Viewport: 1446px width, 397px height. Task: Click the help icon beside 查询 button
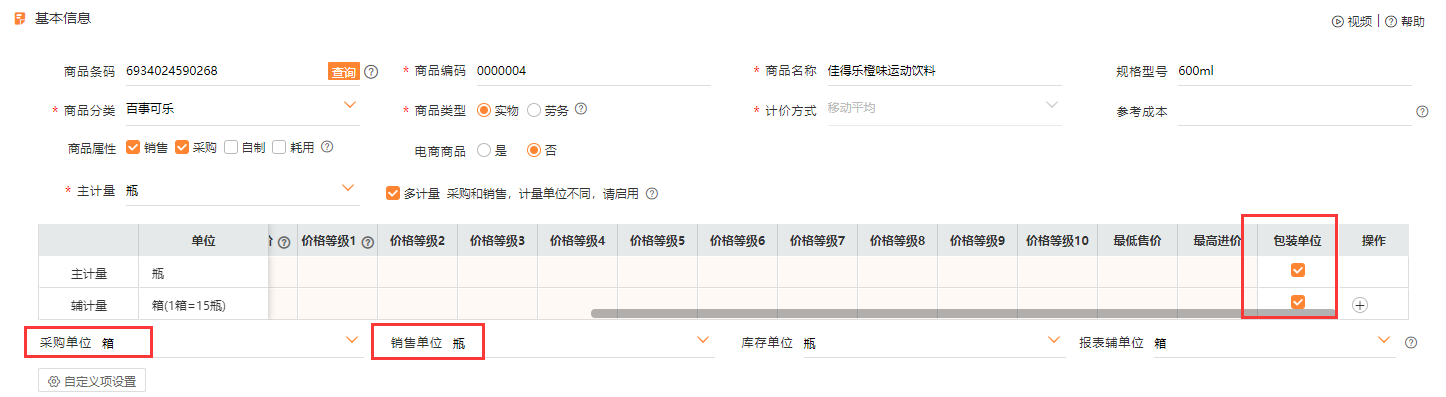[371, 71]
